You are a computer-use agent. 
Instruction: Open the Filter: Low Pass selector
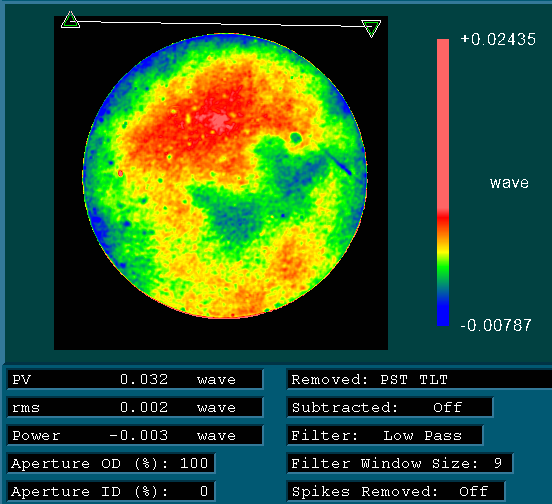click(x=385, y=436)
